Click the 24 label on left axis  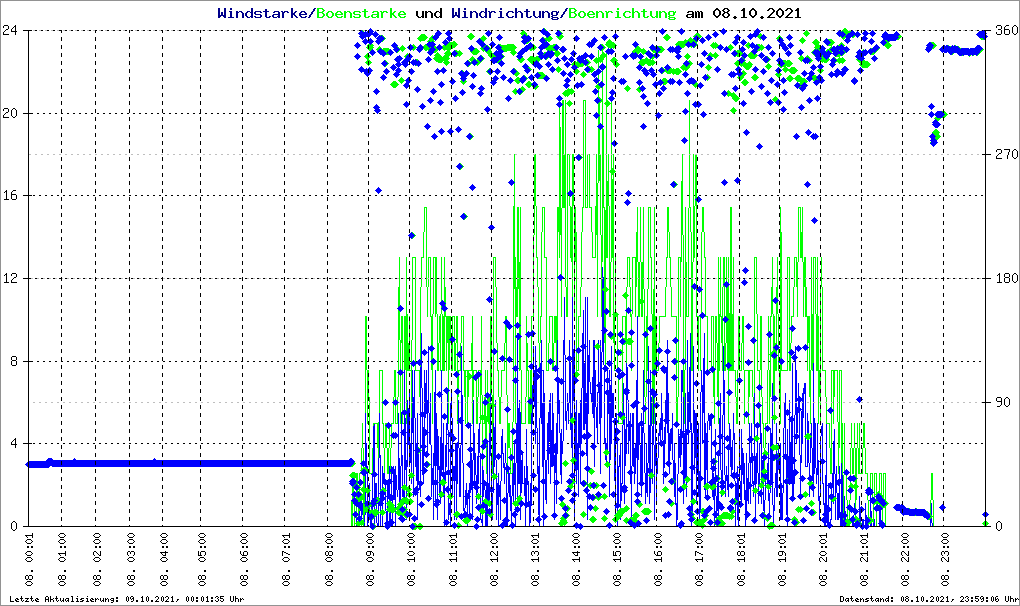(x=14, y=31)
